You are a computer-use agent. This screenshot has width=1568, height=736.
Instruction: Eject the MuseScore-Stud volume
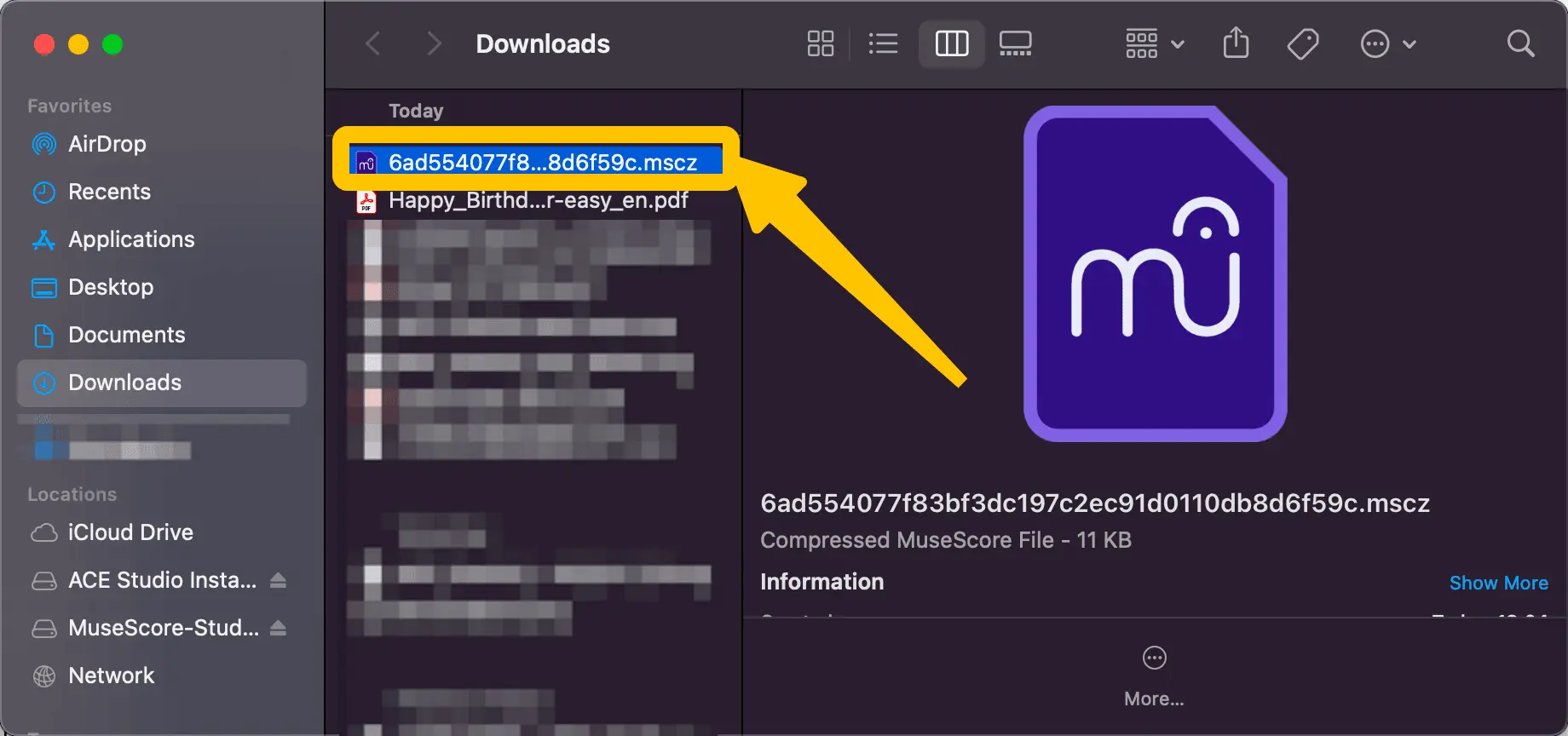tap(278, 628)
